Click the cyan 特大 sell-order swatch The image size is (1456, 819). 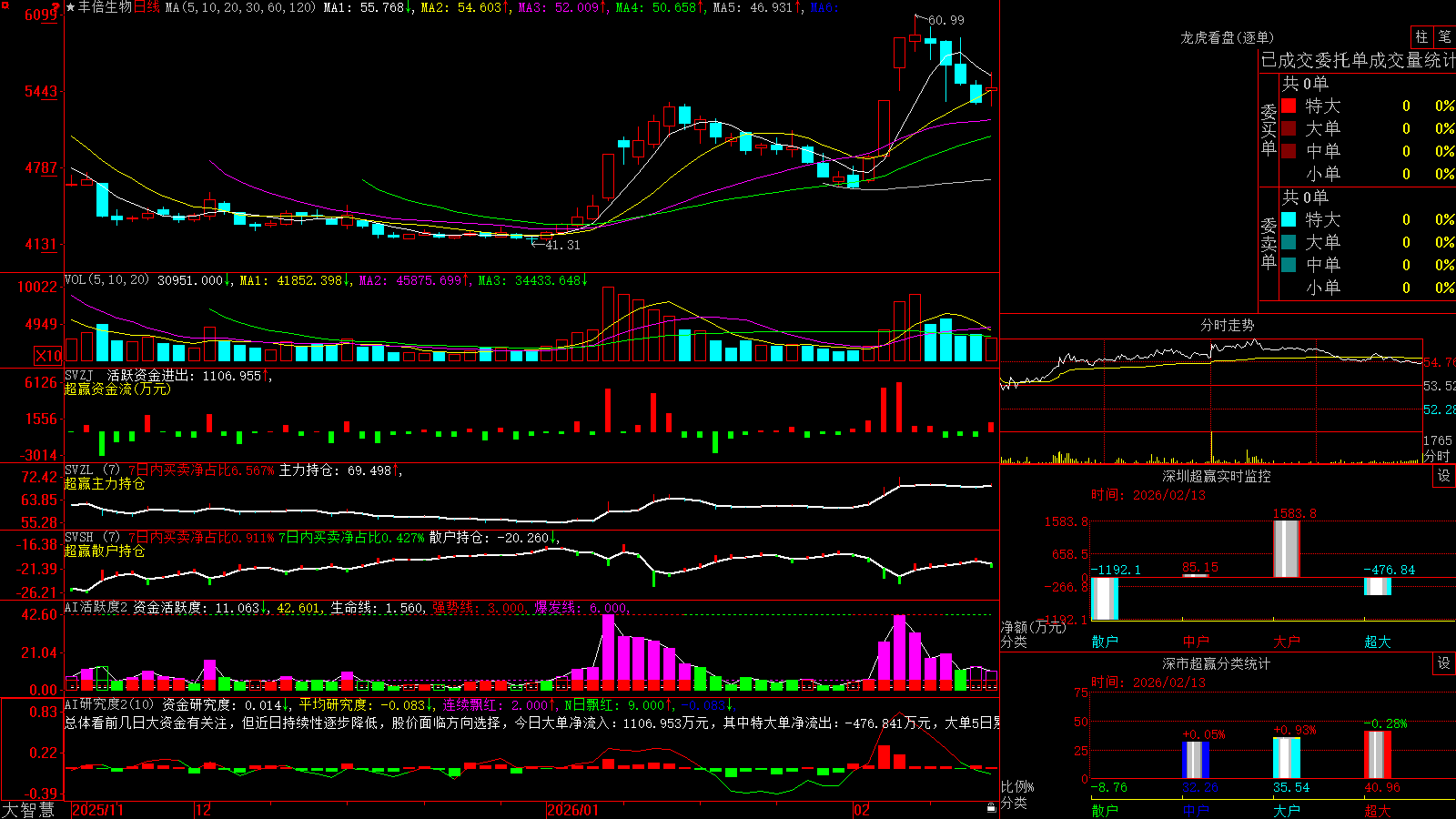click(x=1289, y=219)
